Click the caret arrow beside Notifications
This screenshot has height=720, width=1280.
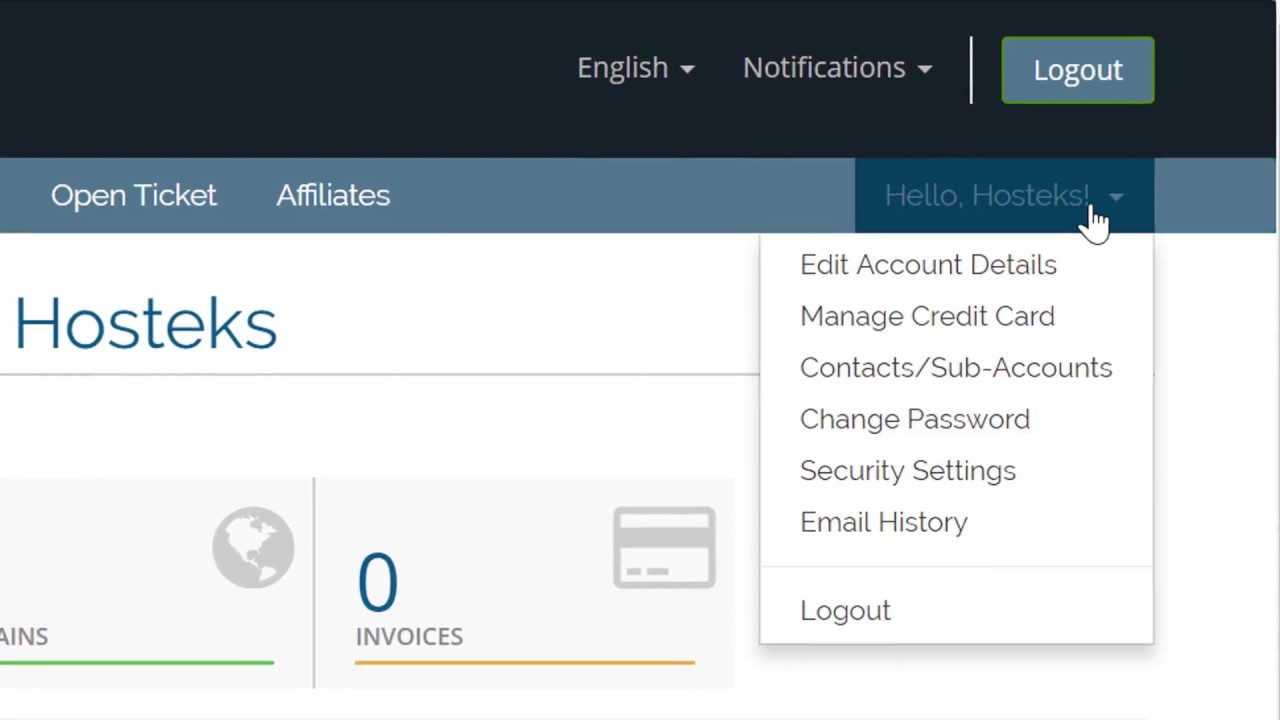[x=925, y=69]
